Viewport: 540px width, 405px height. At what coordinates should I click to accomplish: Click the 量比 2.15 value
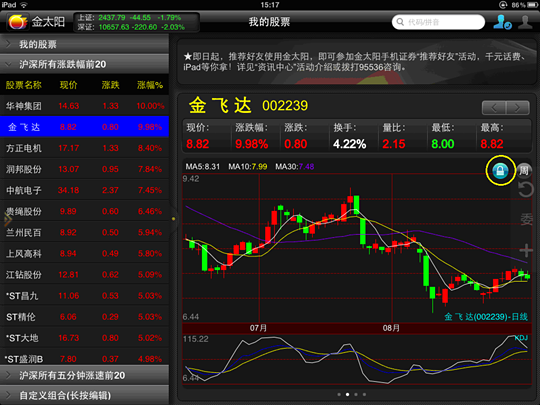[394, 144]
